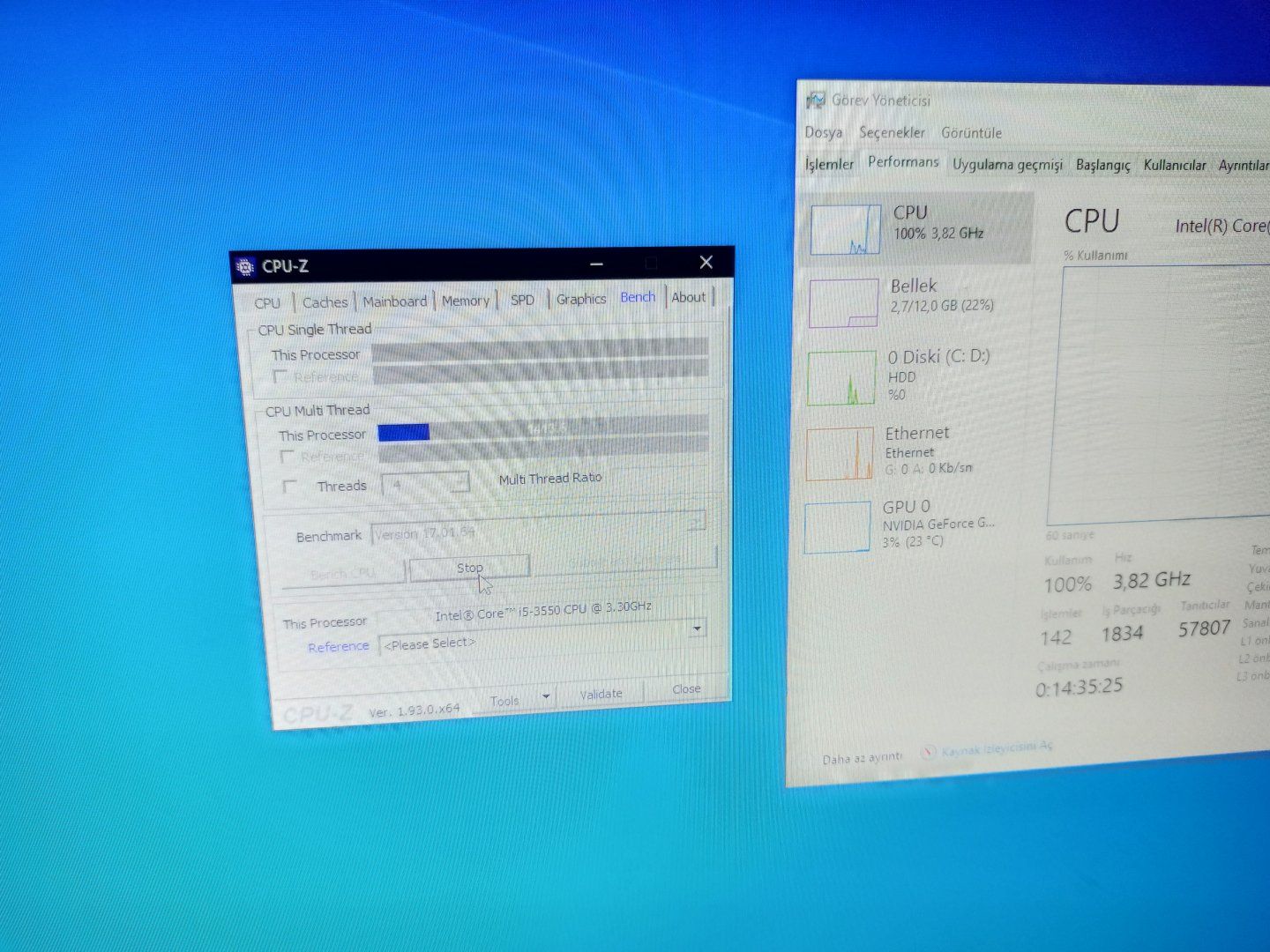
Task: Click the Close button in CPU-Z footer
Action: tap(686, 688)
